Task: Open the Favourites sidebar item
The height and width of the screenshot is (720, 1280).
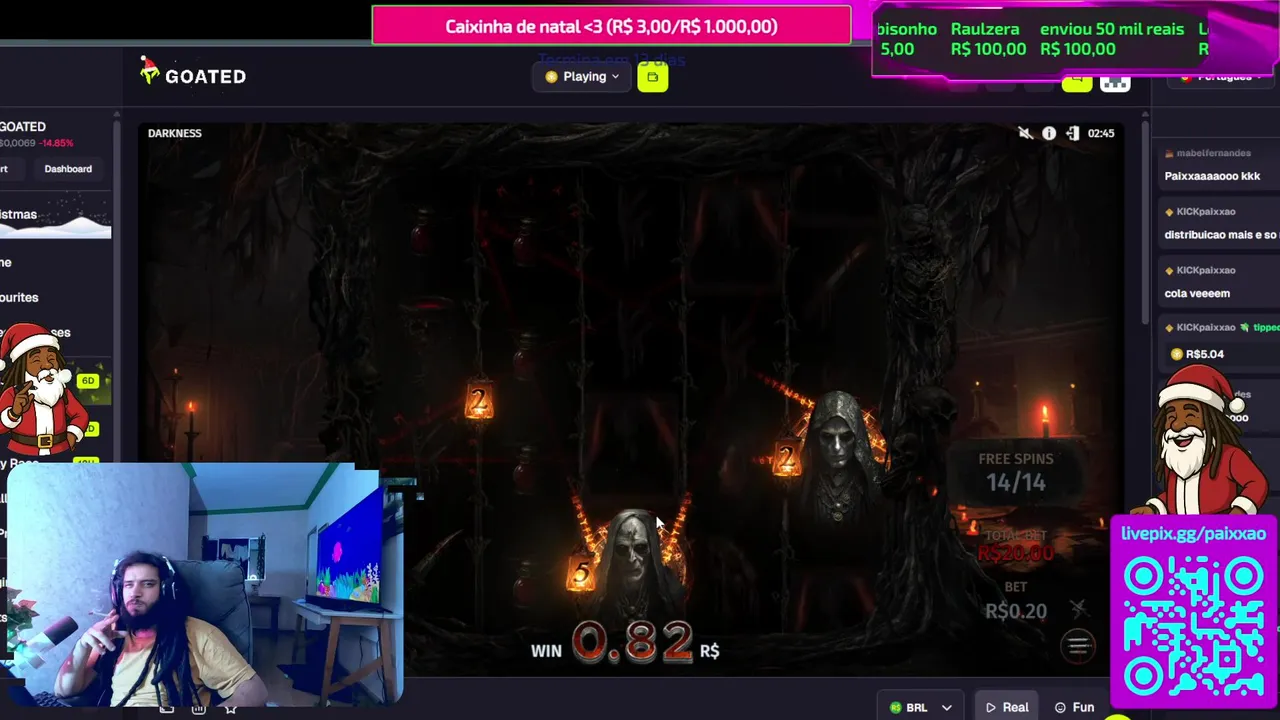Action: [19, 297]
